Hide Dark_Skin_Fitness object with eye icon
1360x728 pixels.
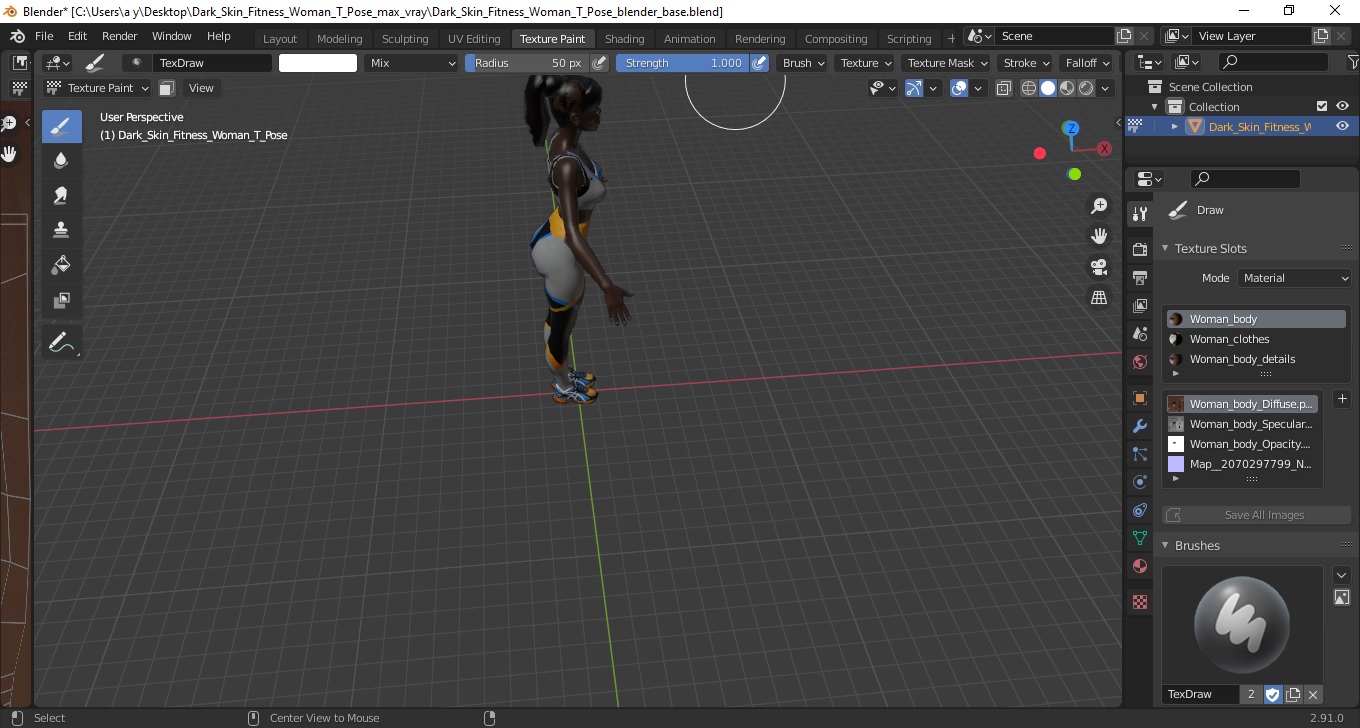(1342, 126)
